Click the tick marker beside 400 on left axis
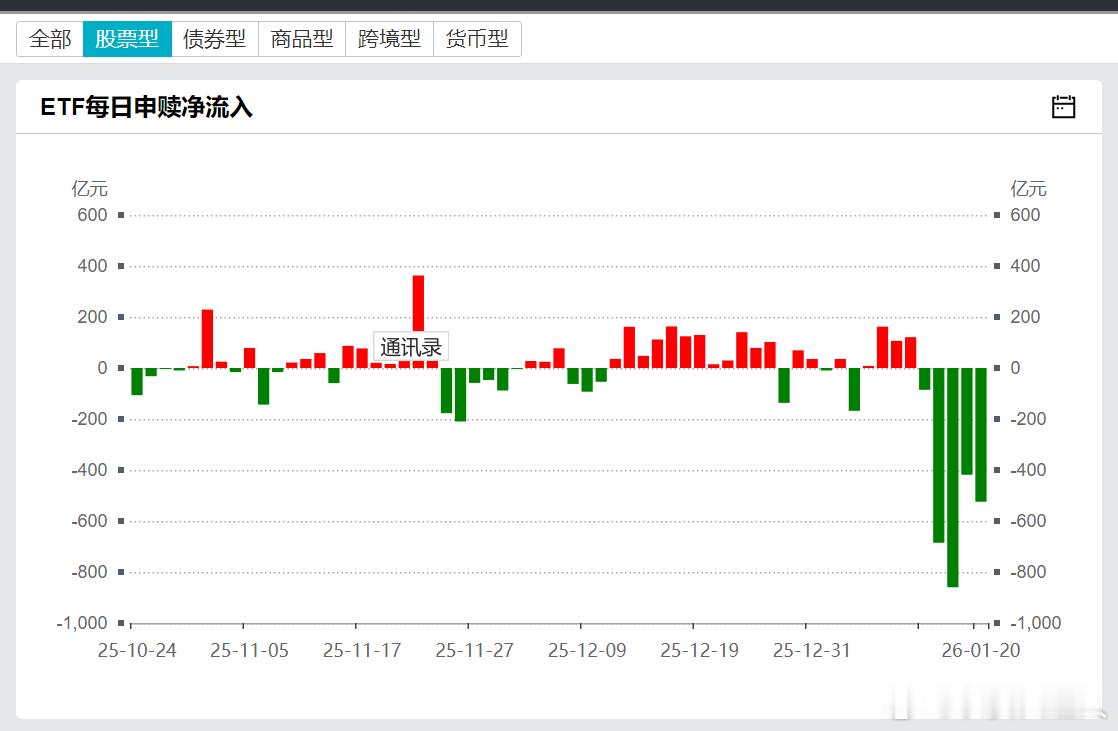The width and height of the screenshot is (1118, 731). coord(121,265)
